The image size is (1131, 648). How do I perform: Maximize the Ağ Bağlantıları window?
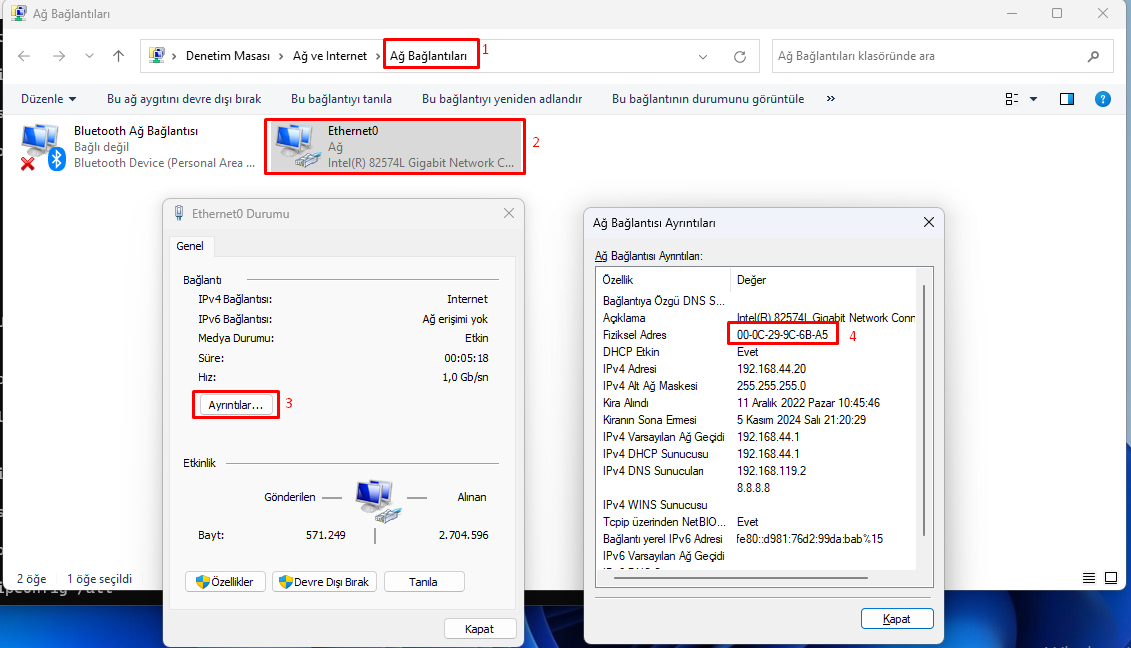pyautogui.click(x=1057, y=13)
